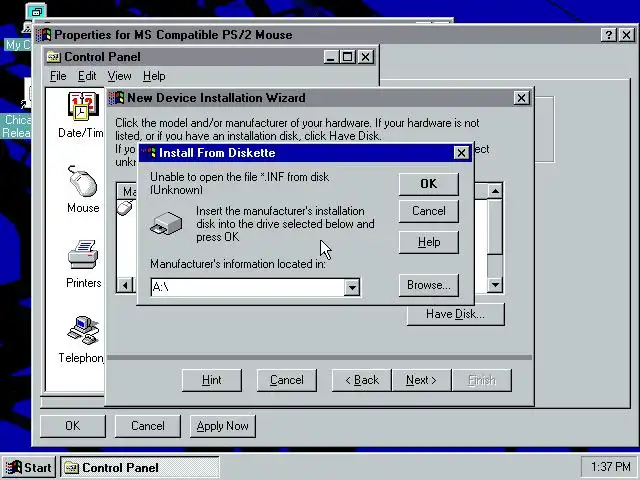640x480 pixels.
Task: Click Cancel in the New Device Installation Wizard
Action: pyautogui.click(x=287, y=380)
